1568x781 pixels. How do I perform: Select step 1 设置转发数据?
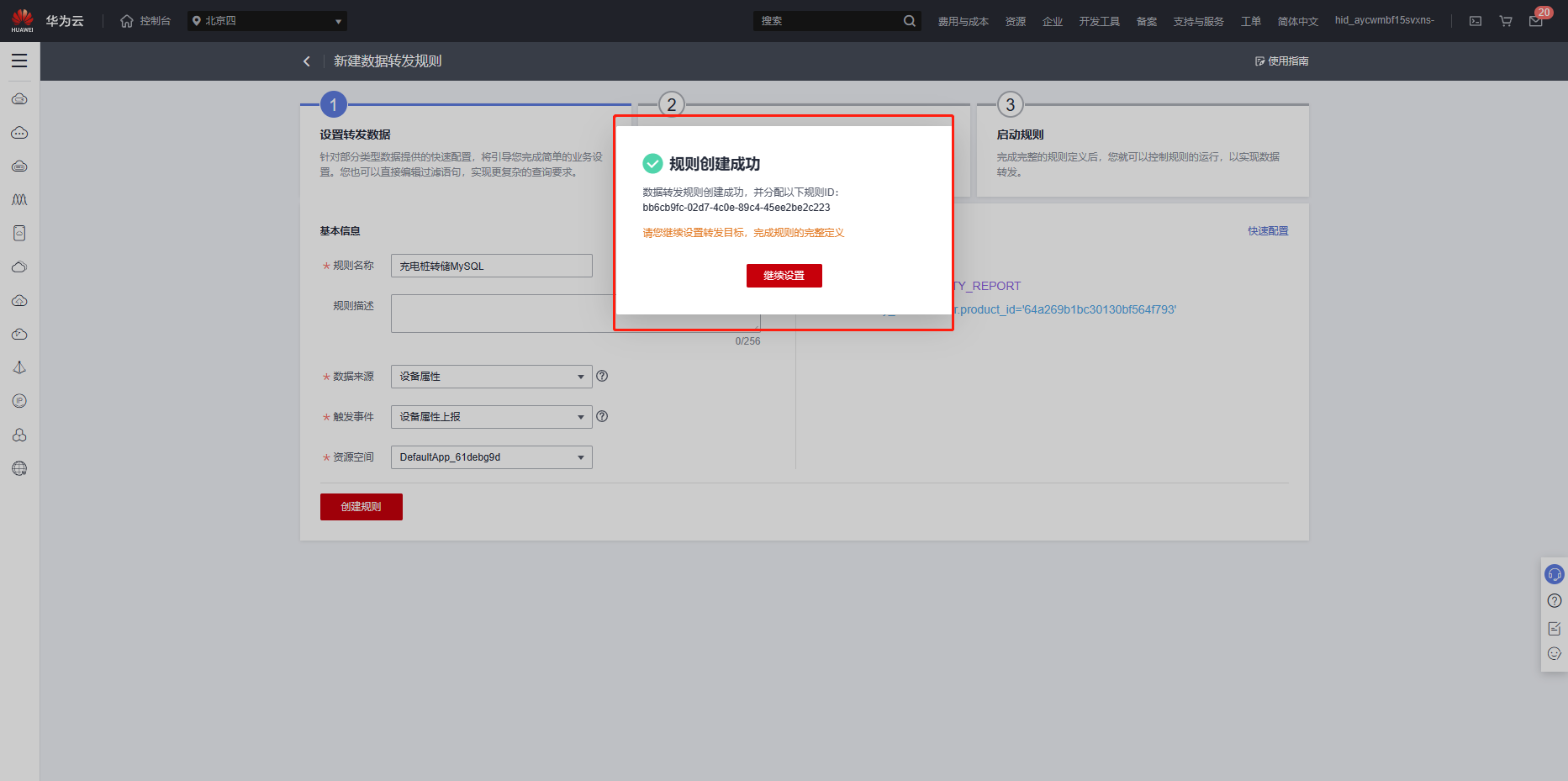(x=355, y=135)
